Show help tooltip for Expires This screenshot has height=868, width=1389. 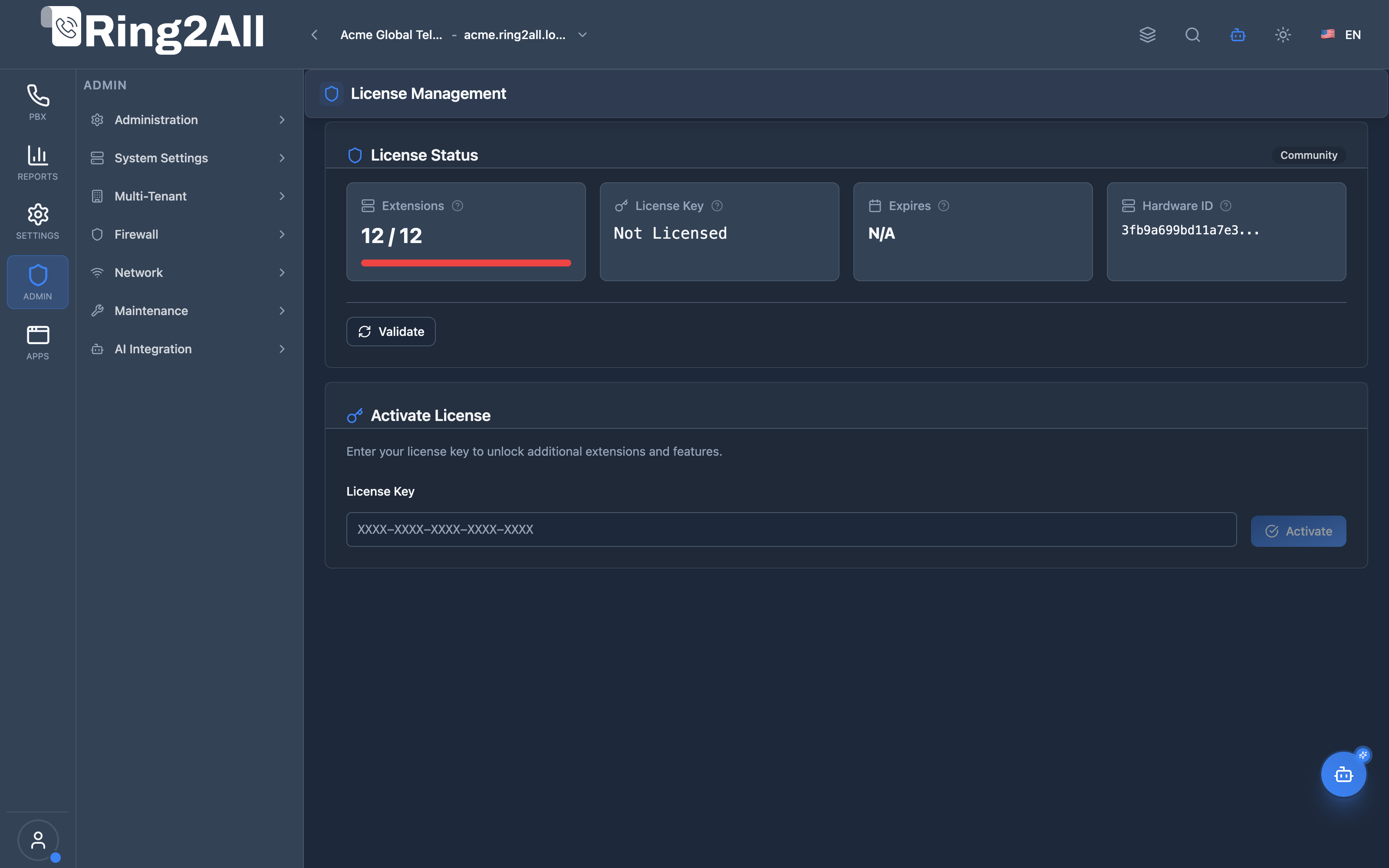pyautogui.click(x=944, y=206)
